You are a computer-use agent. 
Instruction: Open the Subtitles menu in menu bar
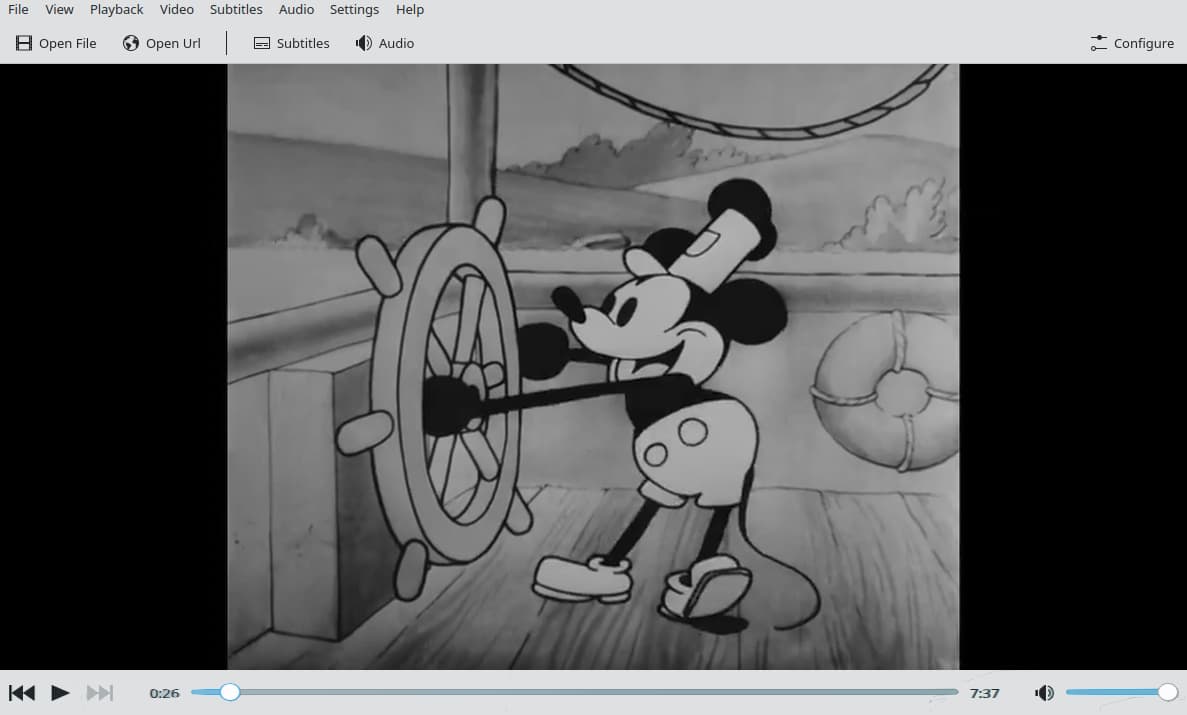click(x=235, y=9)
